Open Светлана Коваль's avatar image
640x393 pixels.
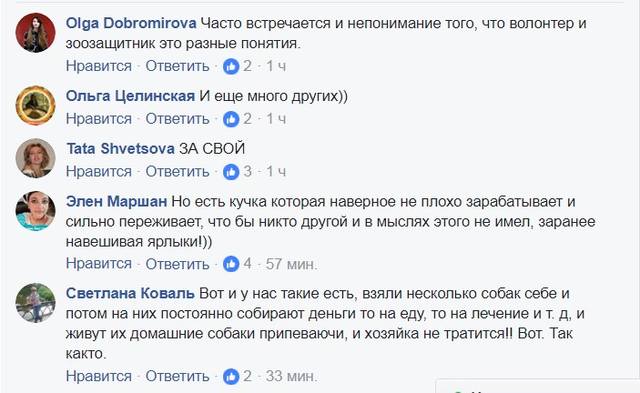(x=36, y=303)
